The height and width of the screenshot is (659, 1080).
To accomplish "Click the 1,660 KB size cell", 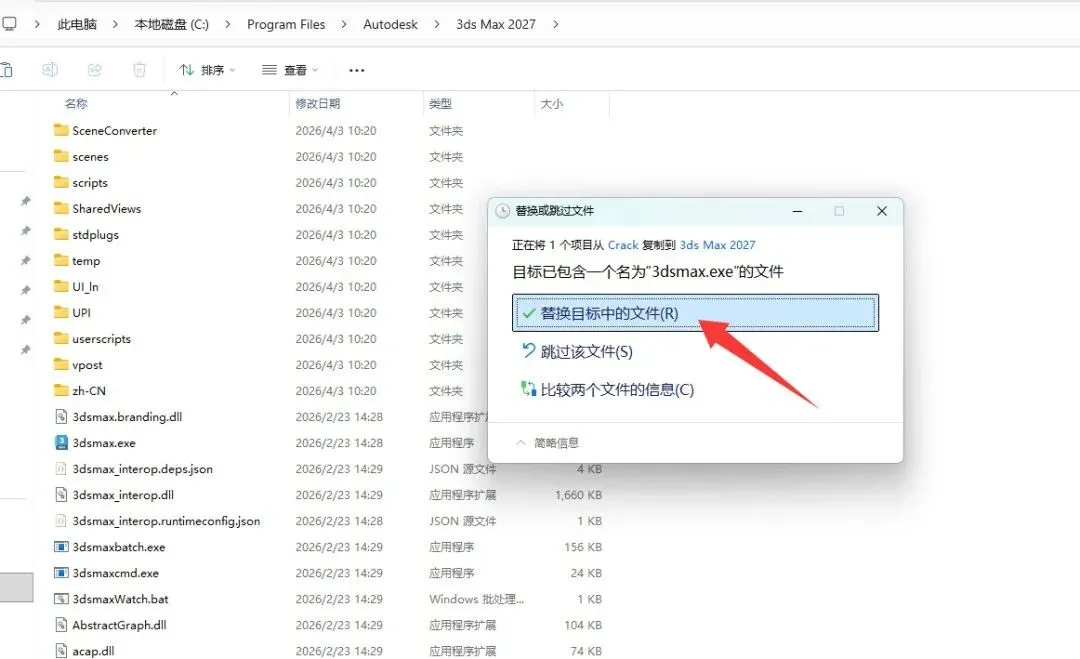I will [579, 495].
